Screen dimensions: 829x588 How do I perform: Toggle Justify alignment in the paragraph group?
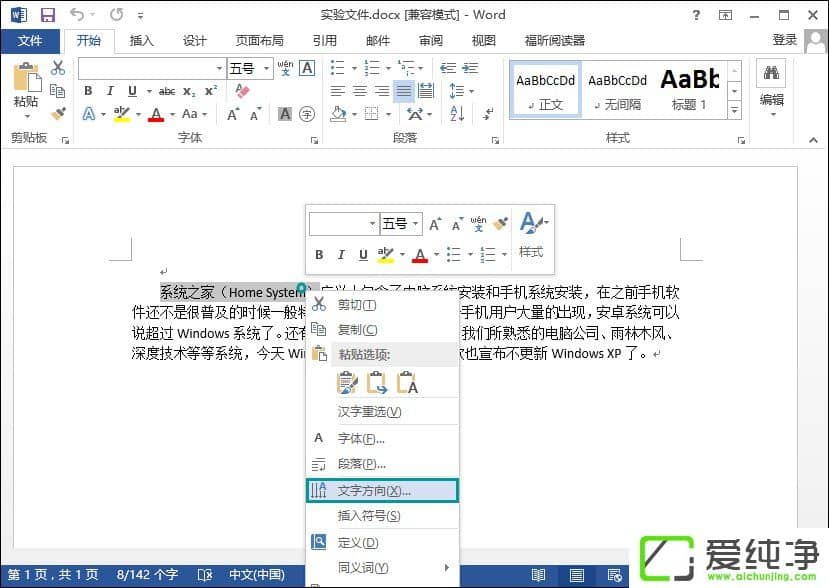tap(403, 91)
